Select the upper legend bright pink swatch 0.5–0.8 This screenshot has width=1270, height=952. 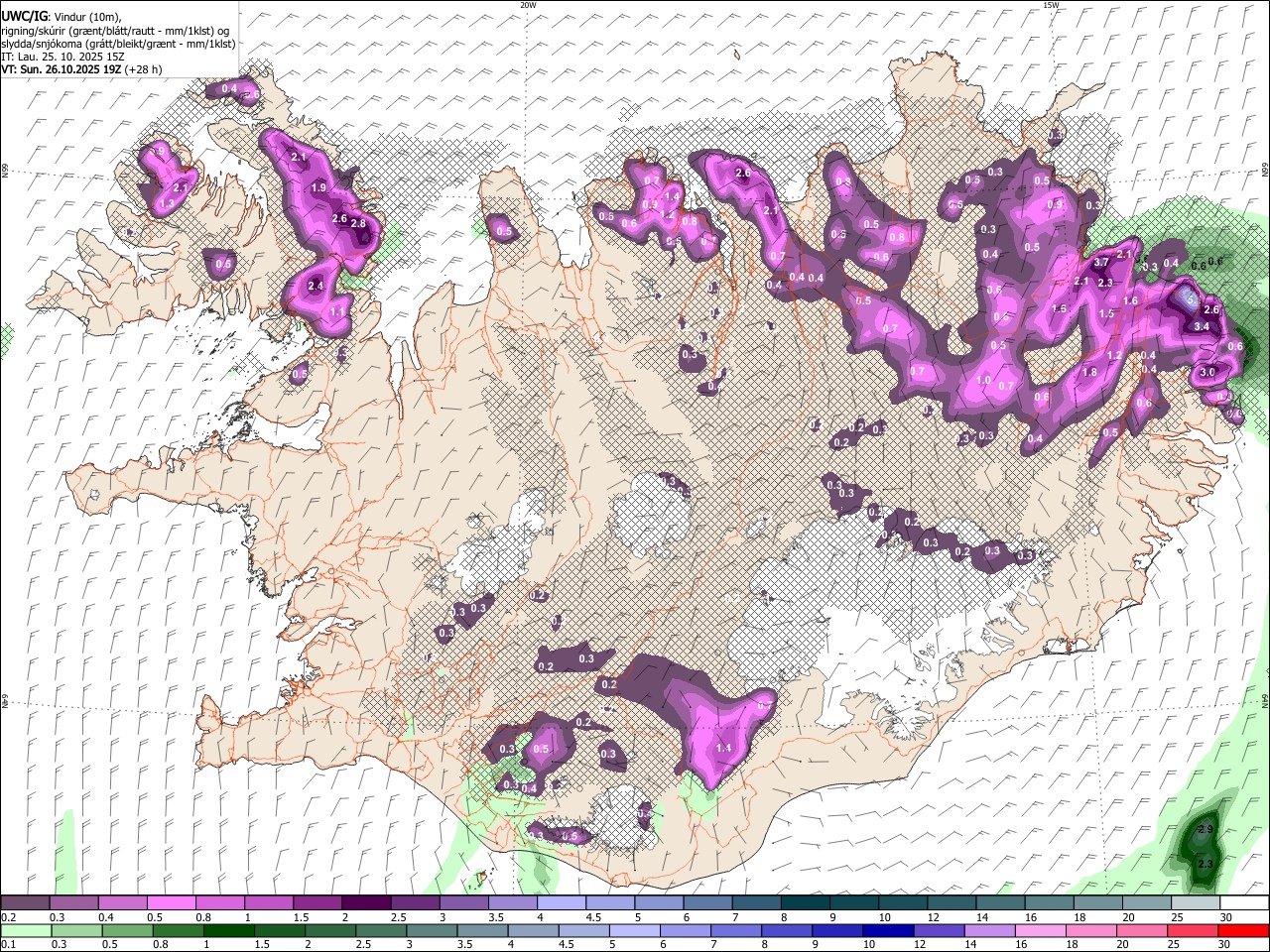172,903
